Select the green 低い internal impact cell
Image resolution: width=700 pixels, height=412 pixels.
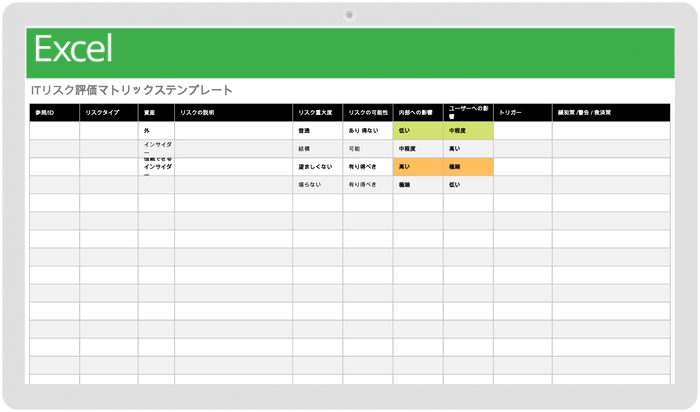(418, 131)
